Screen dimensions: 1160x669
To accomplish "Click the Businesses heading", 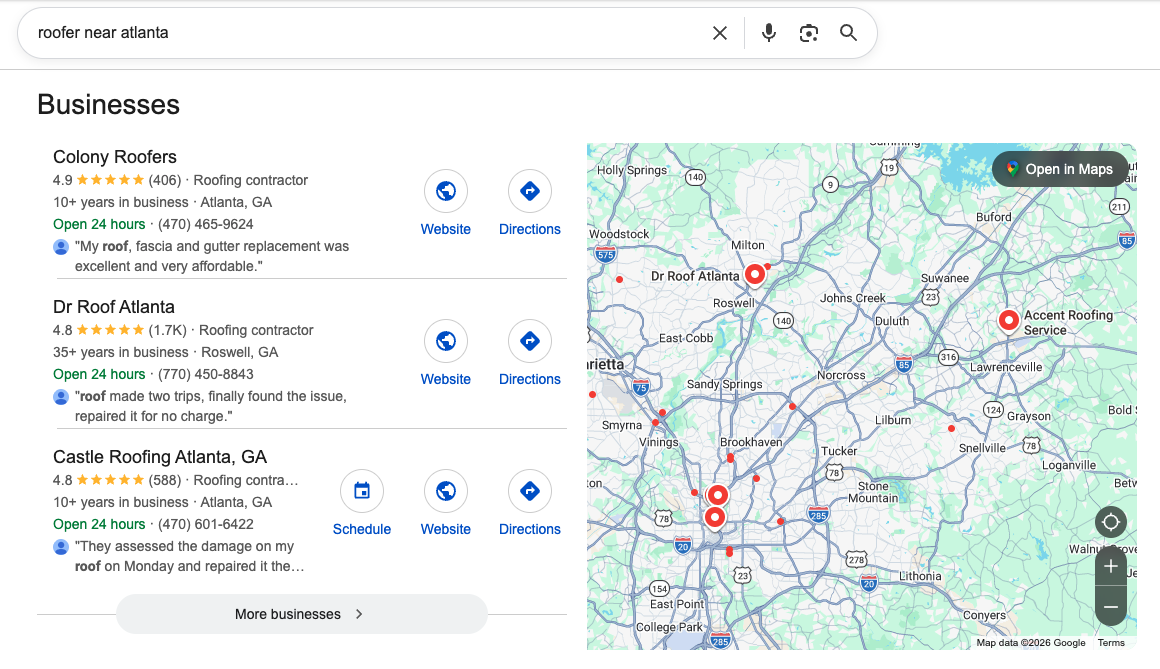I will coord(108,104).
